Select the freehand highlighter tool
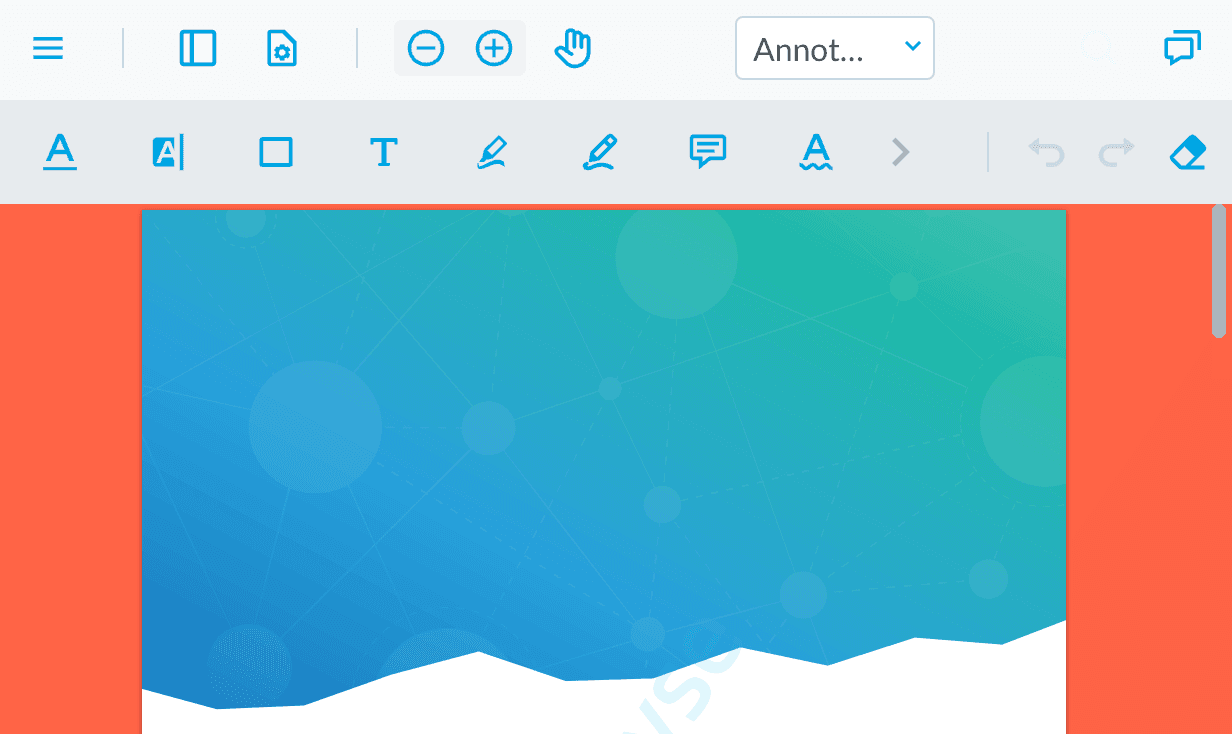This screenshot has width=1232, height=734. point(492,152)
